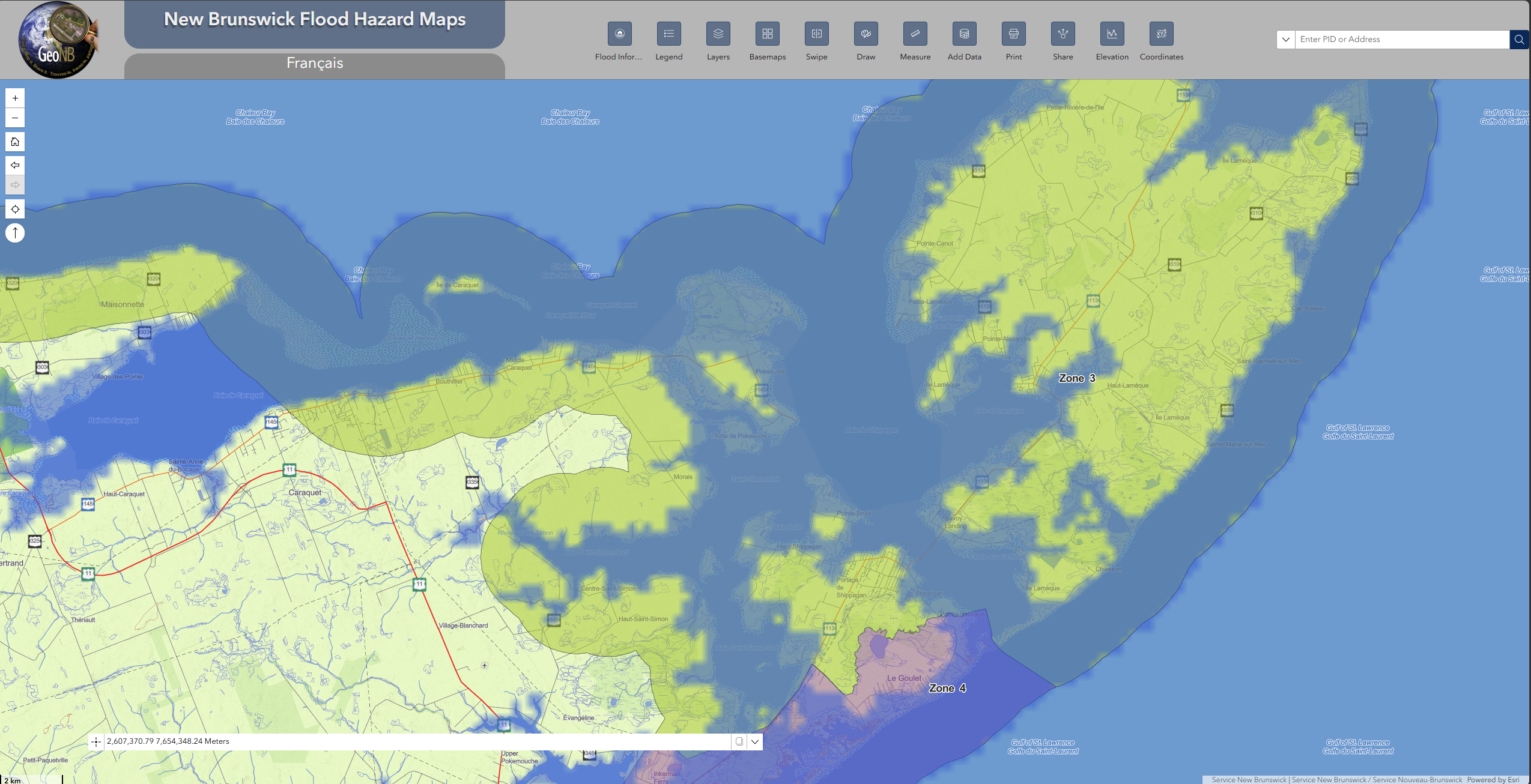This screenshot has height=784, width=1531.
Task: Click the Le Goulet place label
Action: [904, 678]
